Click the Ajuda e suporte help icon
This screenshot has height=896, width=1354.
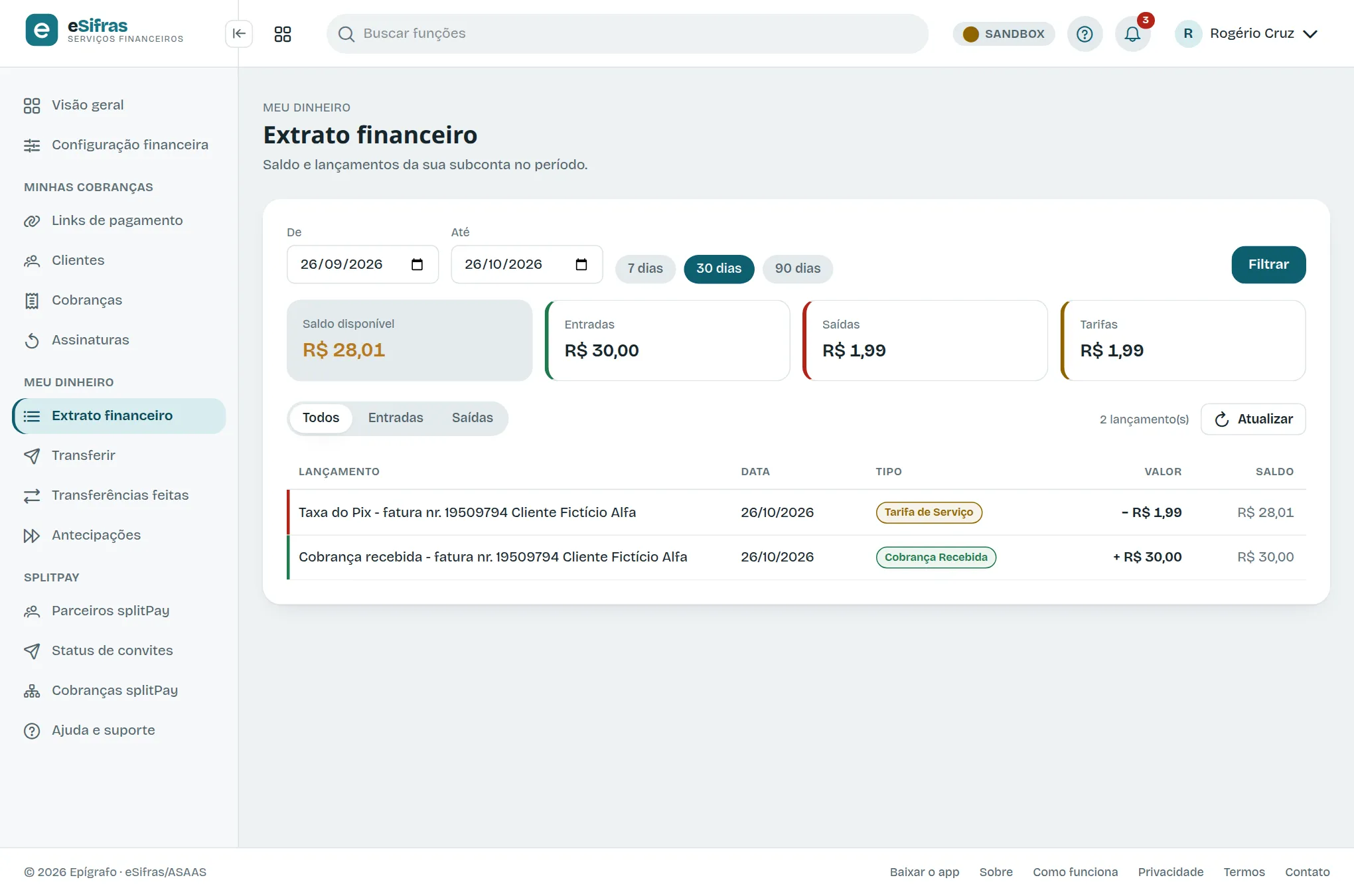(x=32, y=731)
